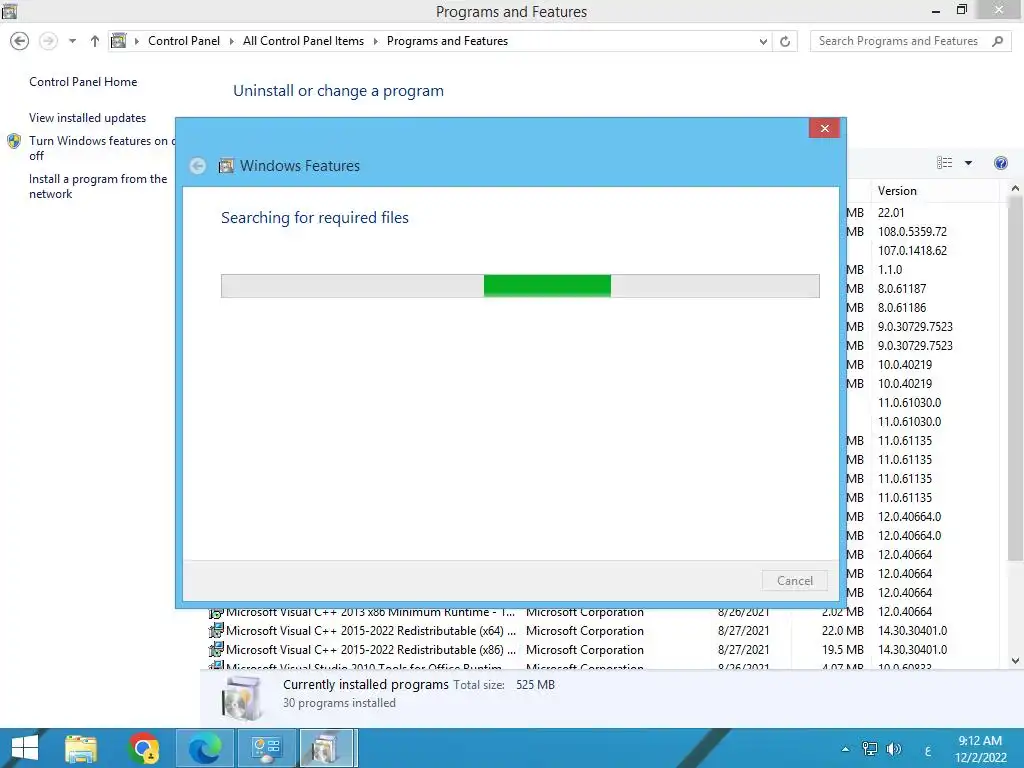Click version 107.0.1418.62 cell
This screenshot has width=1024, height=768.
coord(912,251)
